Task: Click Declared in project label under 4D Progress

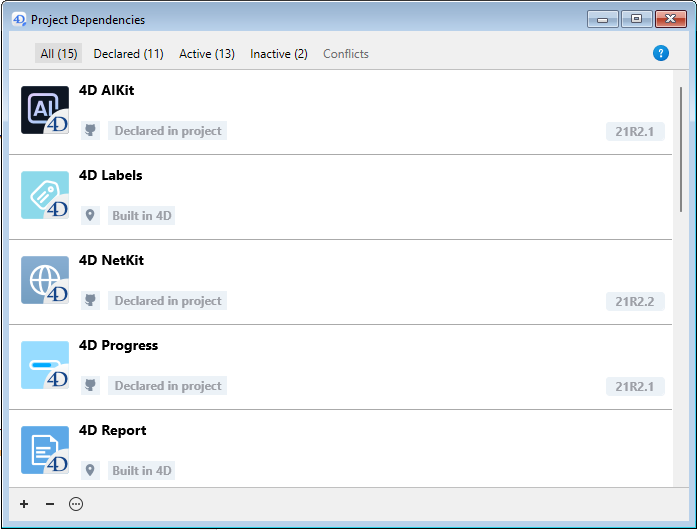Action: coord(168,386)
